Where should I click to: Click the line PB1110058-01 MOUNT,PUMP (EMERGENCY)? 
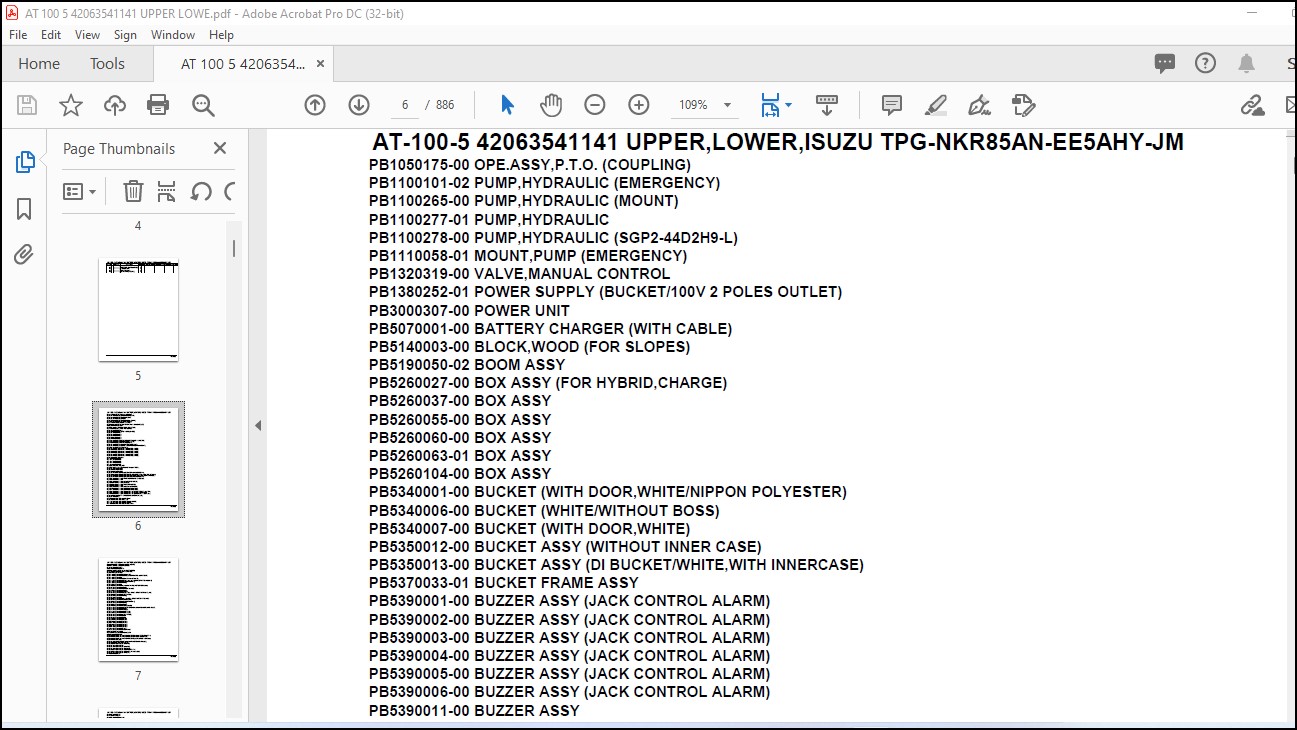click(x=528, y=256)
